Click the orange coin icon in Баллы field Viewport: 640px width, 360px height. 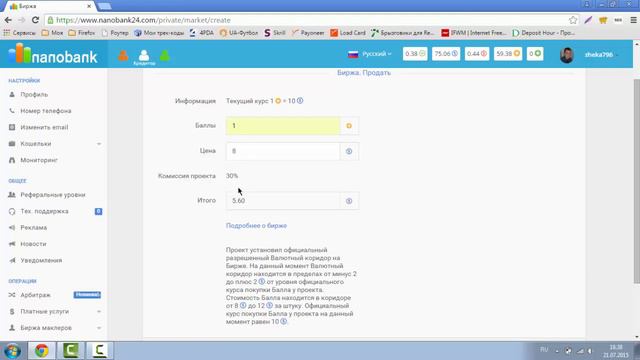(349, 126)
